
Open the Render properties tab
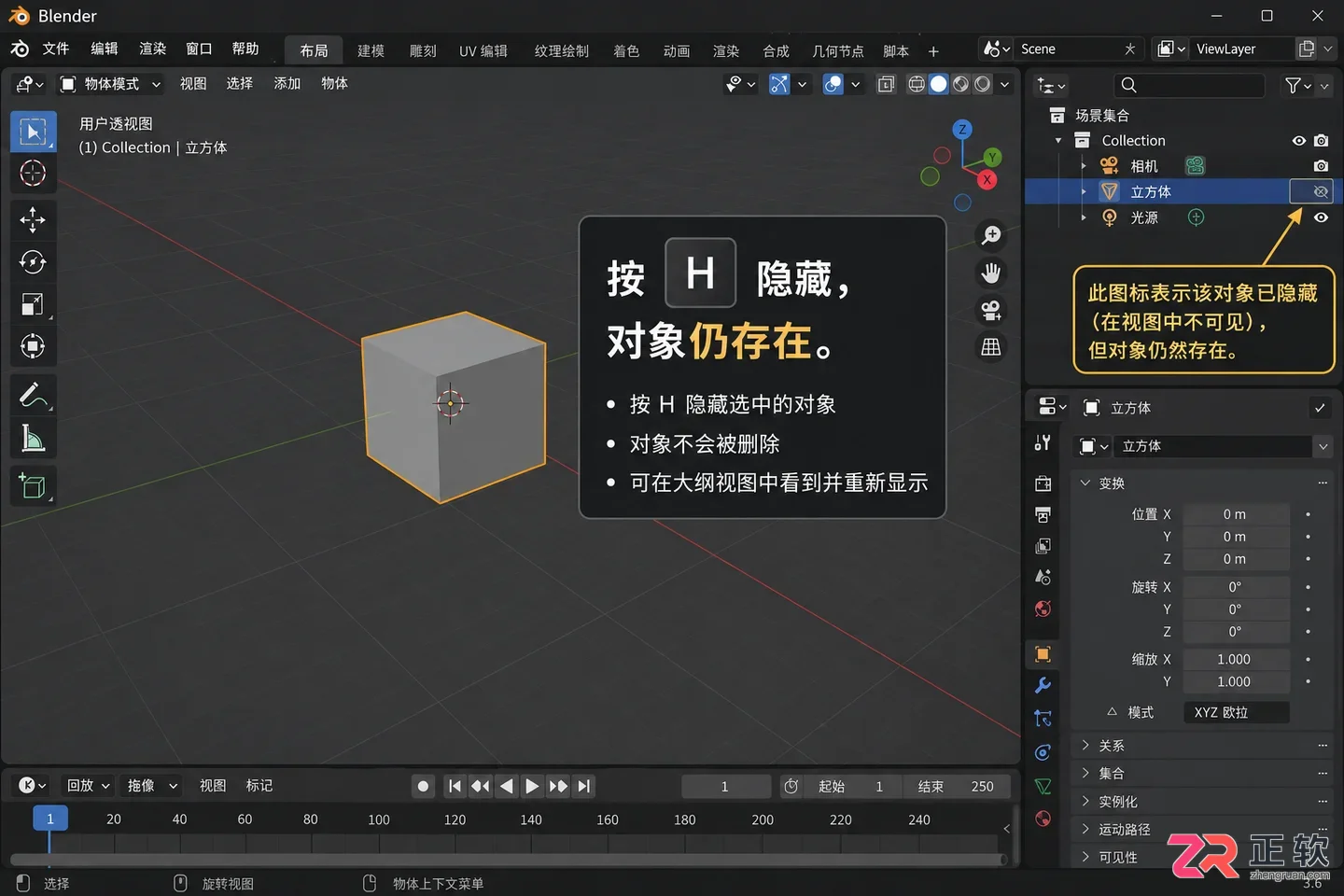[x=1043, y=483]
